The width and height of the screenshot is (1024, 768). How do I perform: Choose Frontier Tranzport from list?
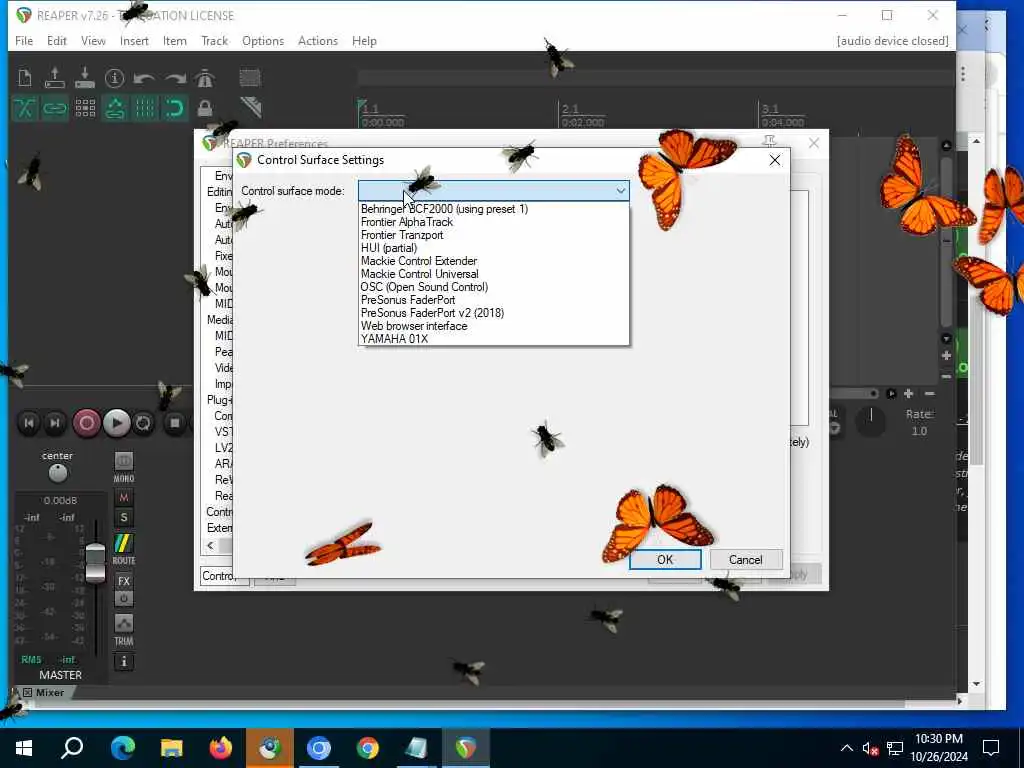(x=494, y=235)
